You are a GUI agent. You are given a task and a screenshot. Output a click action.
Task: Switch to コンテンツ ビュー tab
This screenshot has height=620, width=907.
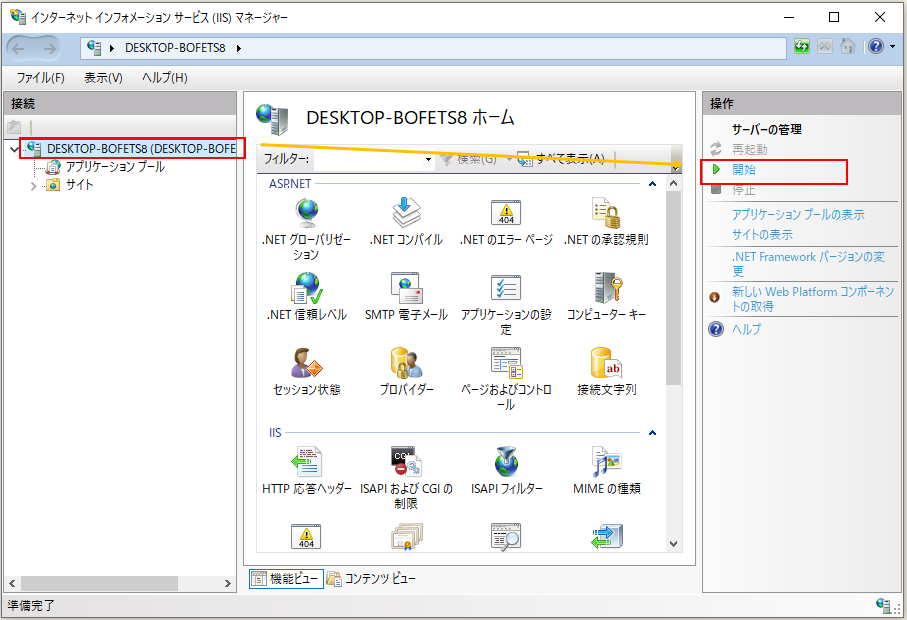(x=371, y=578)
